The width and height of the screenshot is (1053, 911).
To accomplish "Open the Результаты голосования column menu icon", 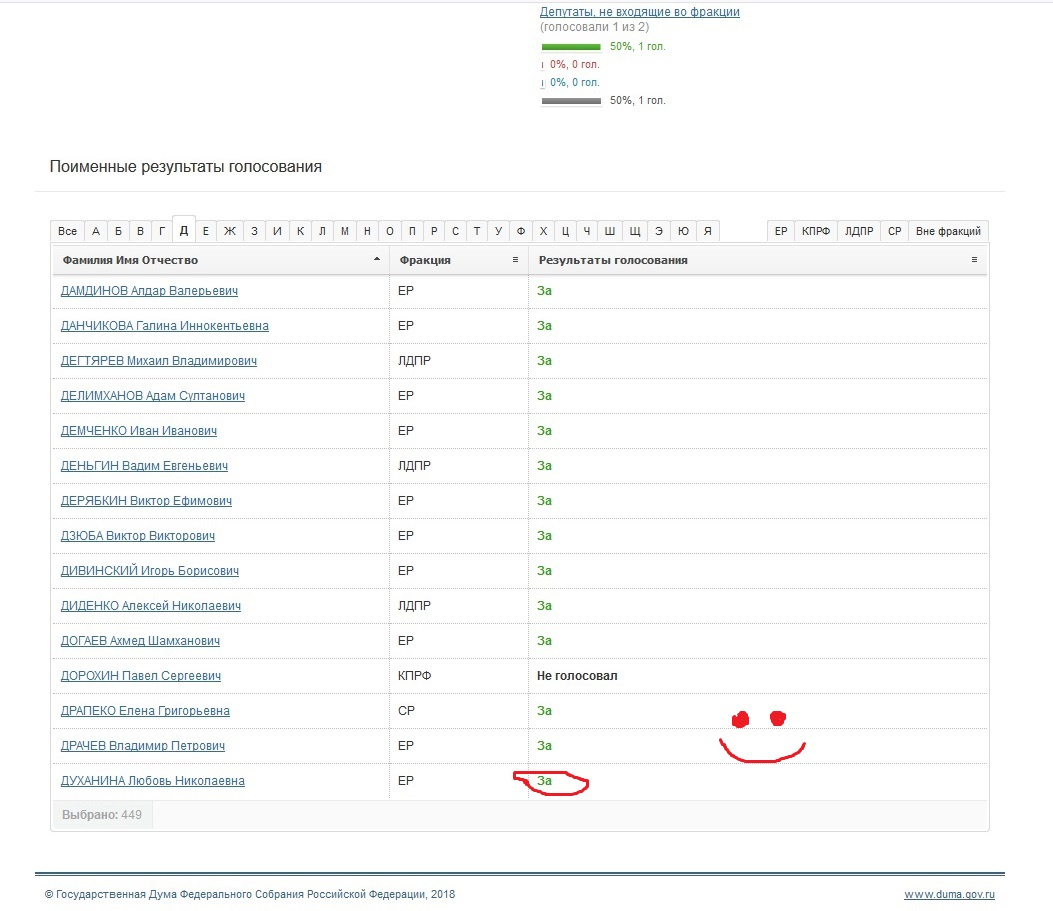I will coord(974,260).
